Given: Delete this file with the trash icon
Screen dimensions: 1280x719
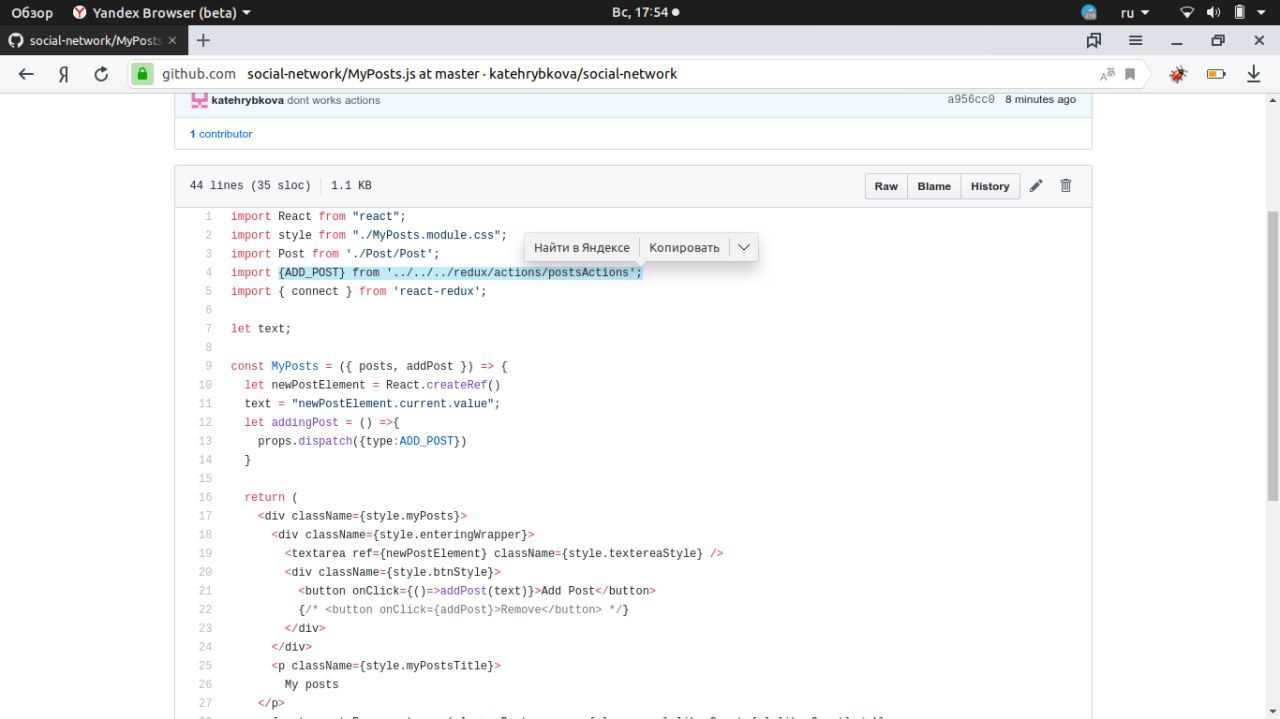Looking at the screenshot, I should tap(1065, 186).
